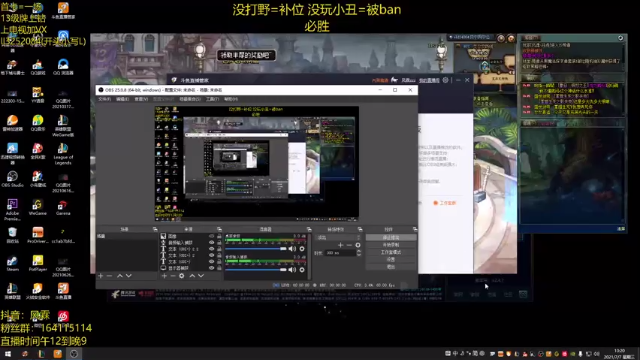Viewport: 640px width, 360px height.
Task: Toggle visibility of second 文本 GDI+ source
Action: tap(211, 255)
